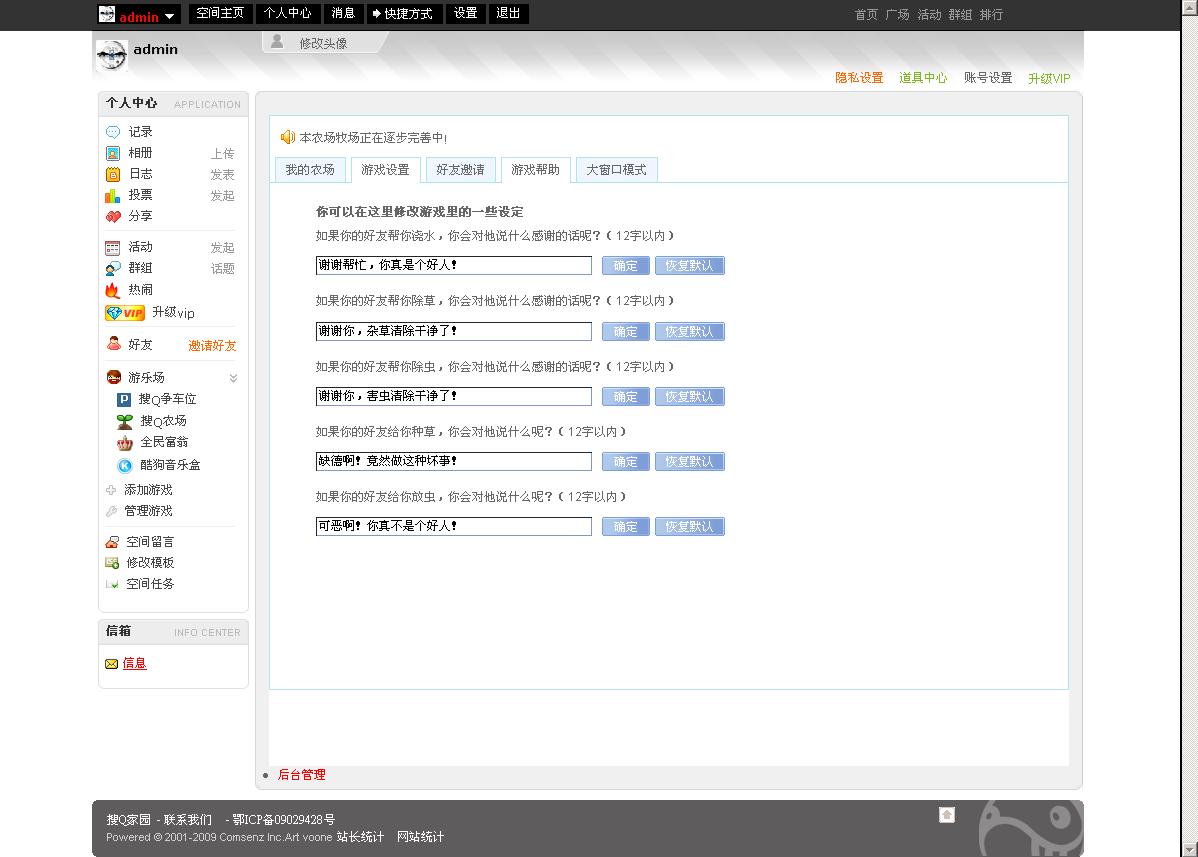Image resolution: width=1198 pixels, height=857 pixels.
Task: Click the 除草 thanks message text field
Action: tap(453, 331)
